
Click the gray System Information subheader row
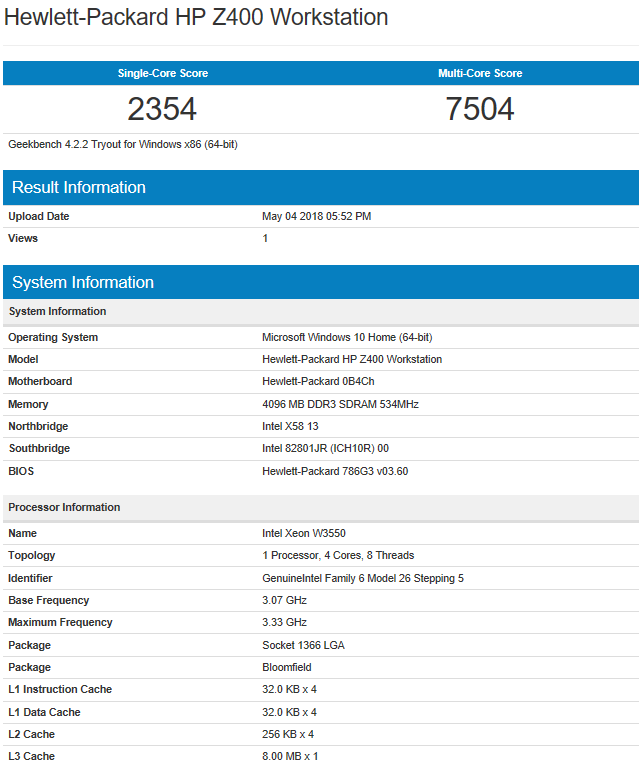click(321, 312)
